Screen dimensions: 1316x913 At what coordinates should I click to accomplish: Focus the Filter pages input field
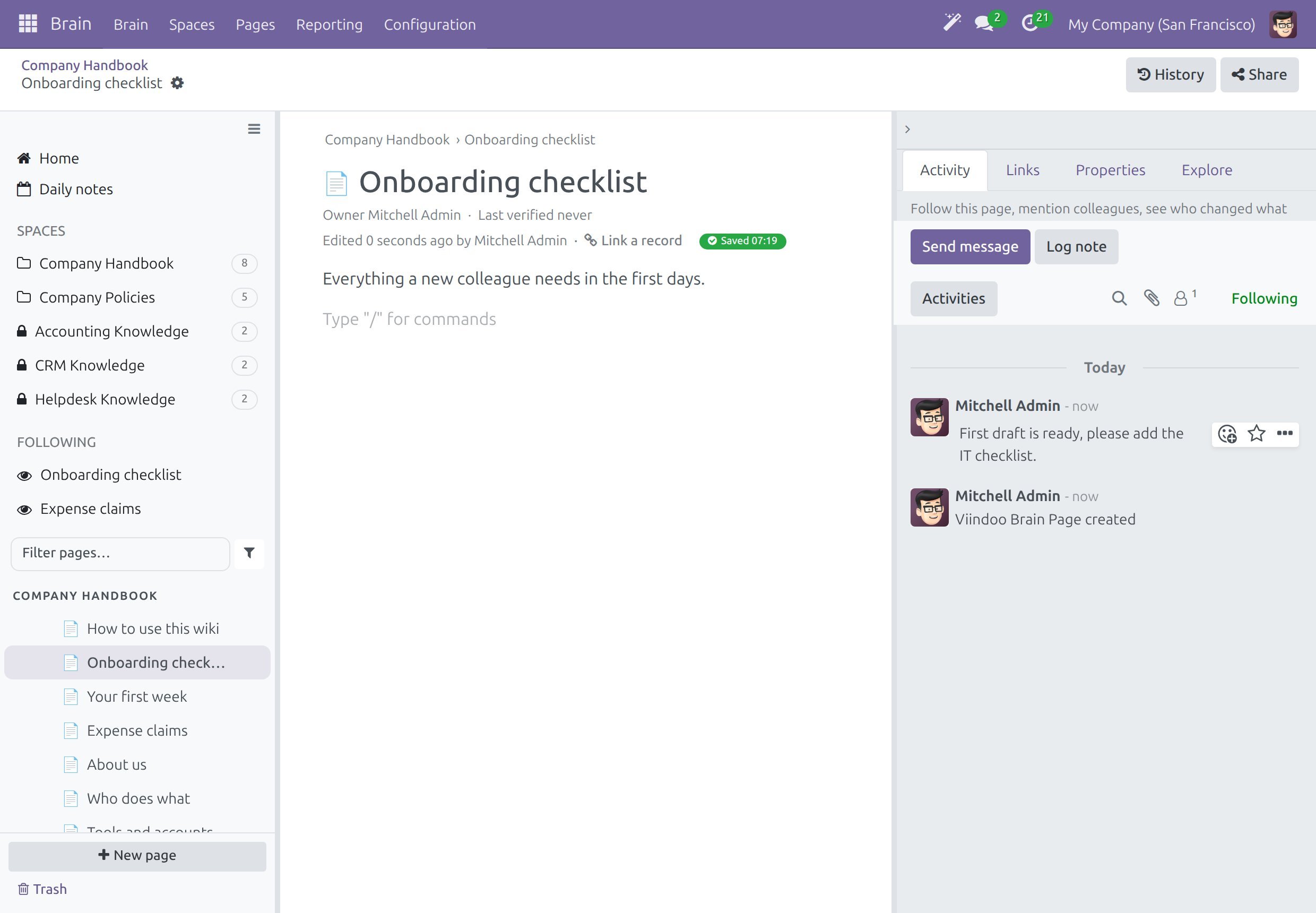120,553
